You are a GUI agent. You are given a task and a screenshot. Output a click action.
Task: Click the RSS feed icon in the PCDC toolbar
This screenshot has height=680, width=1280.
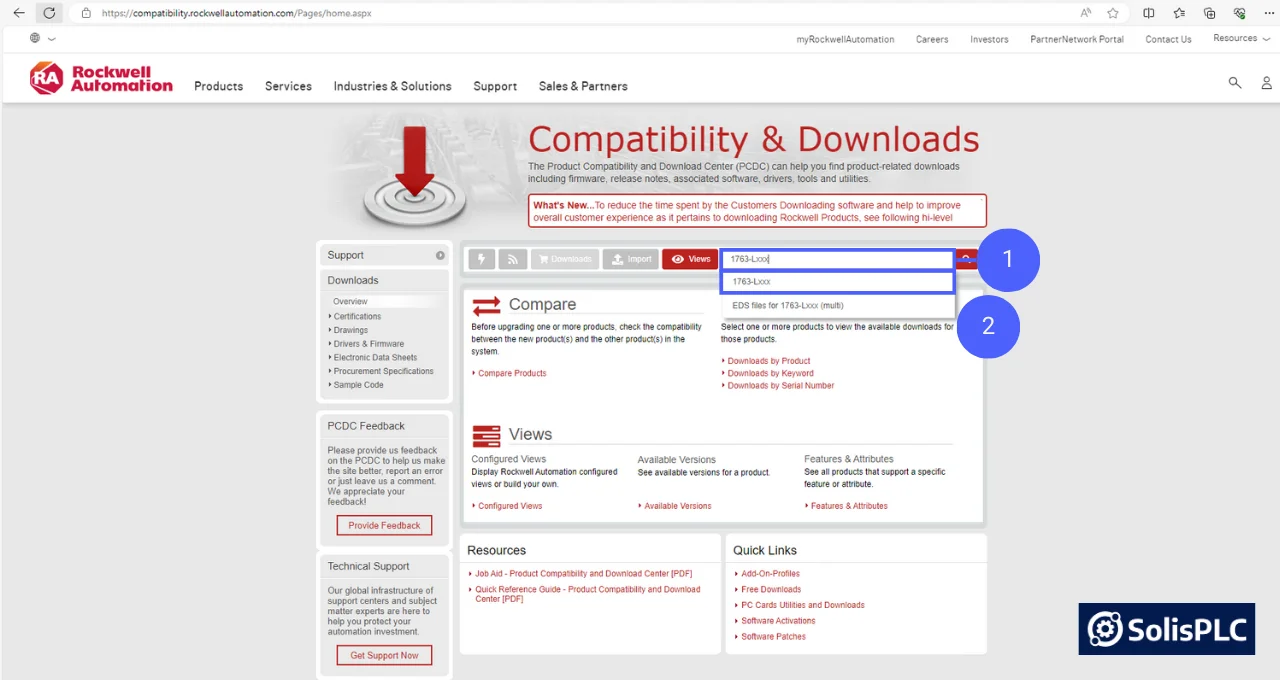click(x=512, y=258)
